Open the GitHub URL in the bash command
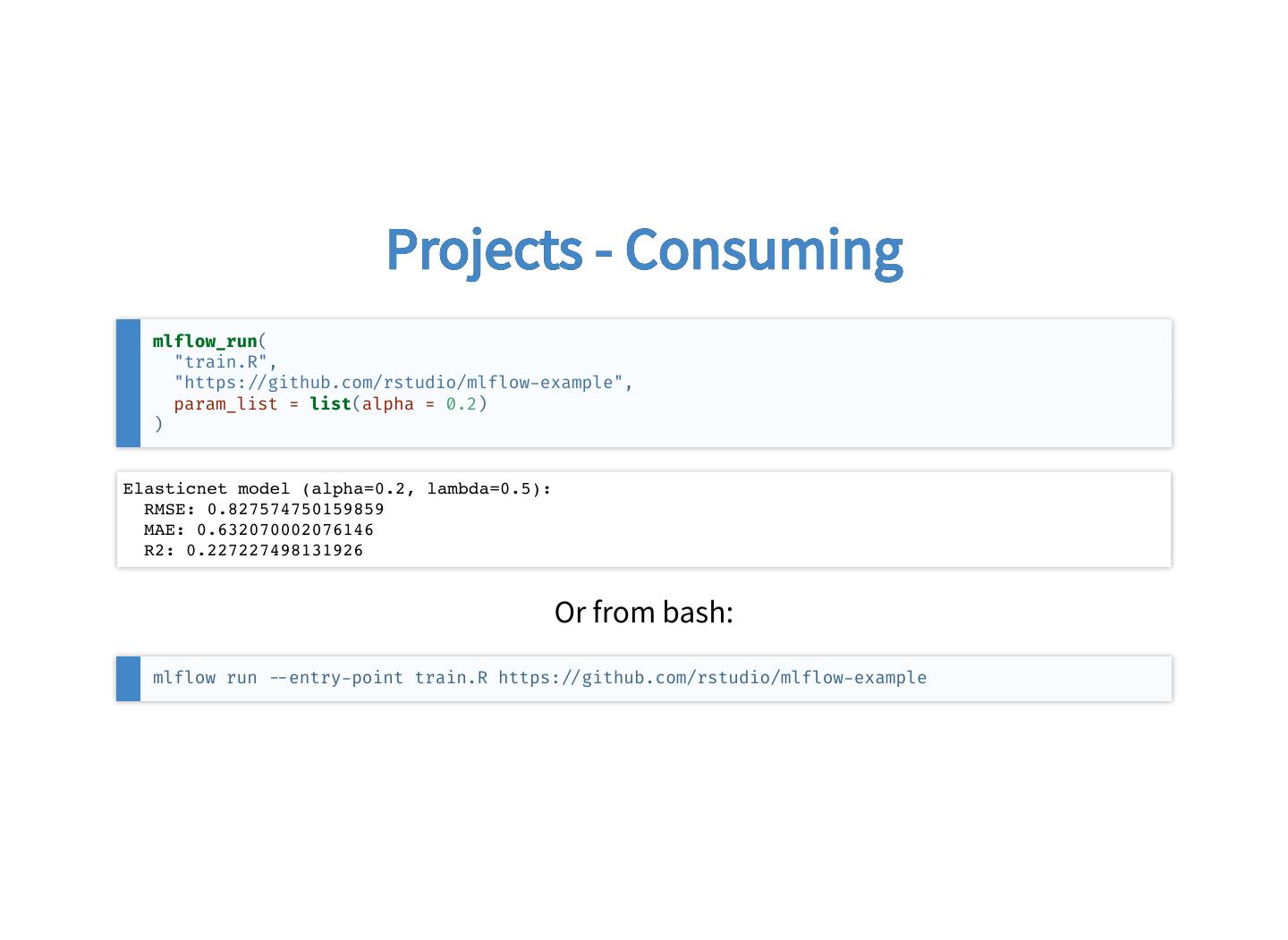The height and width of the screenshot is (940, 1288). pos(712,678)
